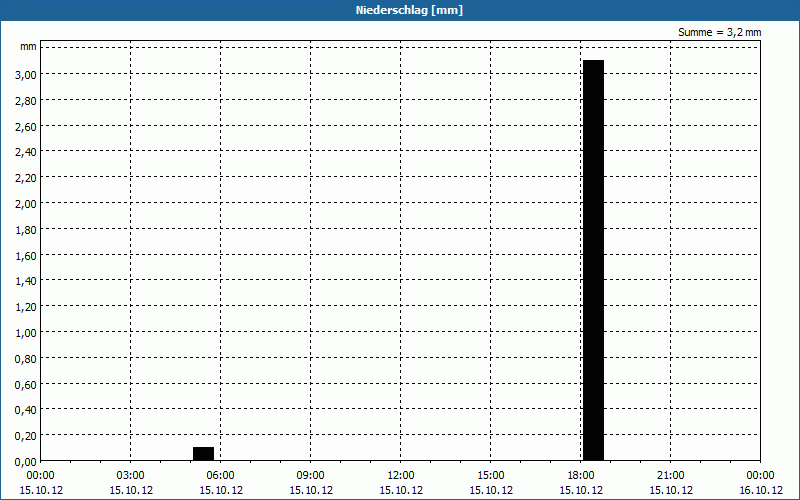Click the 00:00 label above 16.10.12

coord(760,476)
